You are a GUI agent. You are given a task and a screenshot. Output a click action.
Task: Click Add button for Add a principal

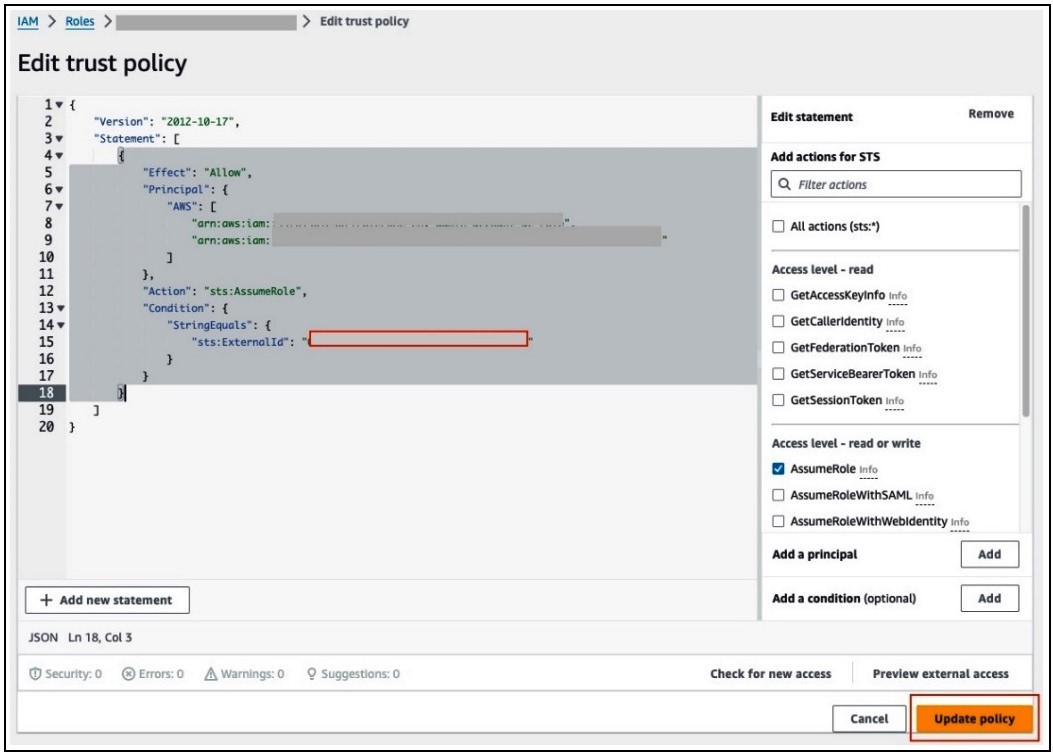pyautogui.click(x=989, y=554)
